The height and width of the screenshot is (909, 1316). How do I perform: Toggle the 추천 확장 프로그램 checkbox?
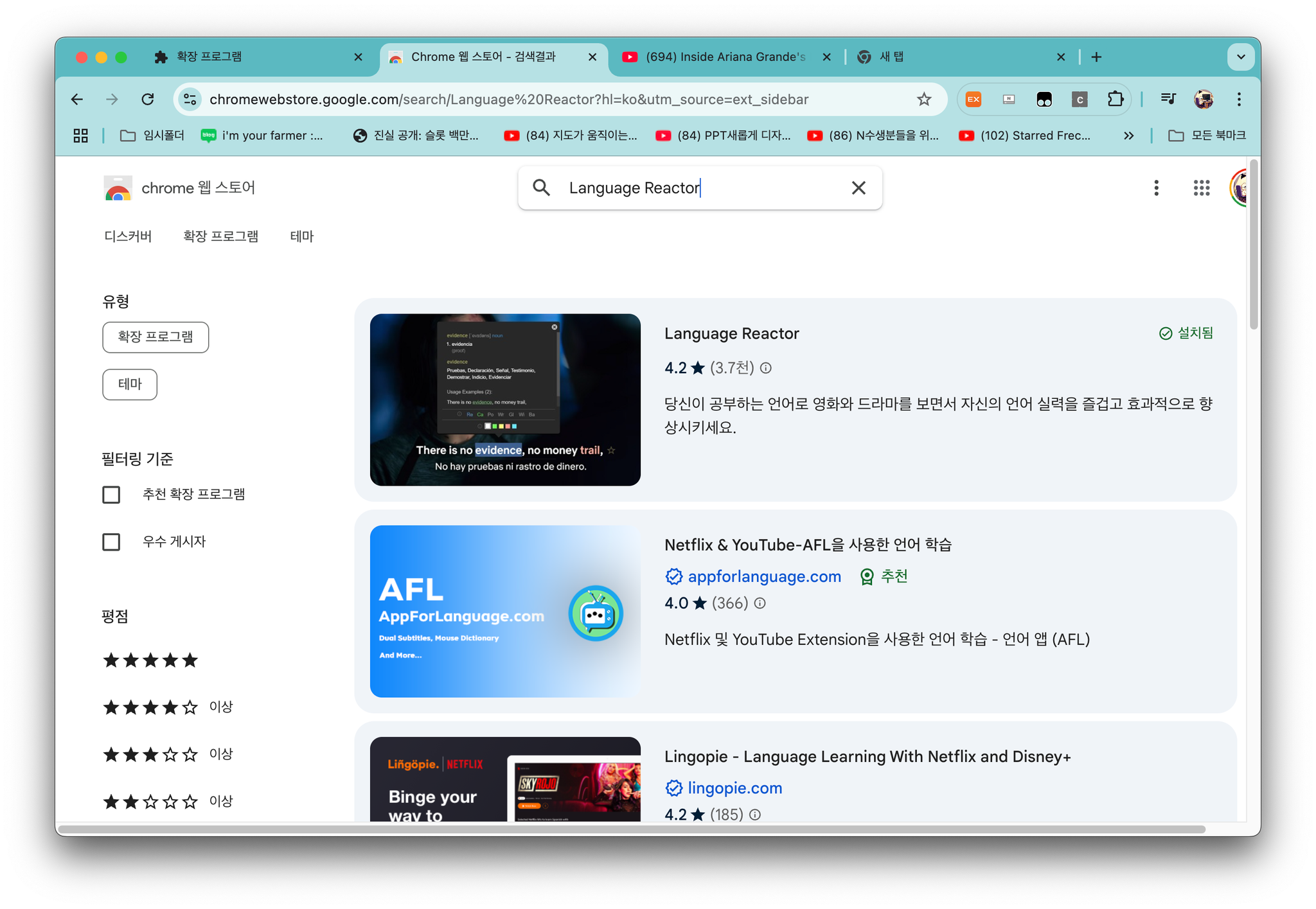(111, 495)
